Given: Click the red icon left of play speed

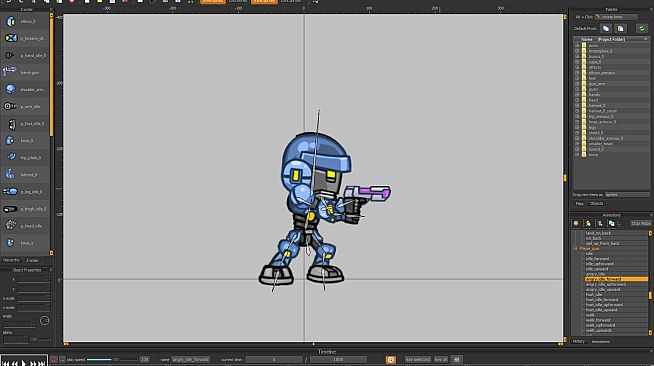Looking at the screenshot, I should [x=54, y=359].
